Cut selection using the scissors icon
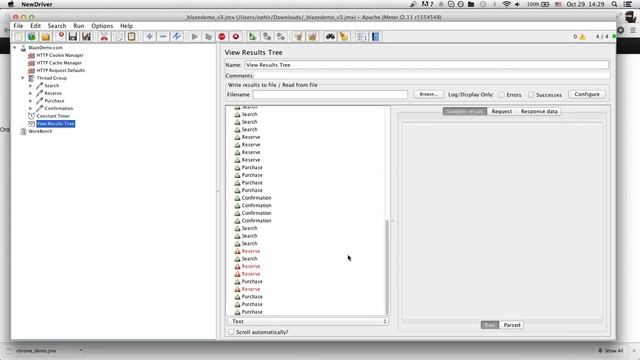640x360 pixels. (104, 37)
